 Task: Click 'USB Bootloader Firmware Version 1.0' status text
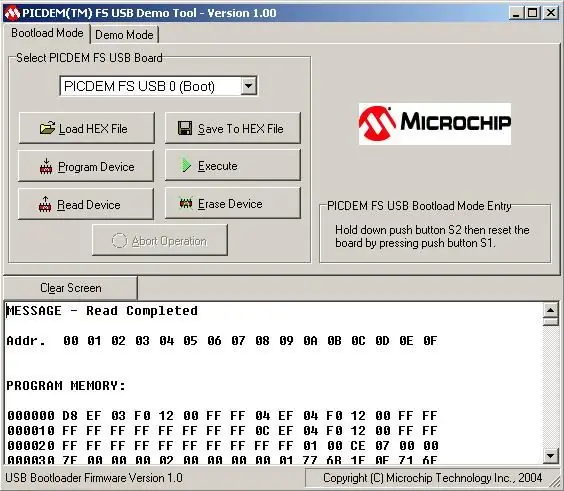pyautogui.click(x=94, y=478)
